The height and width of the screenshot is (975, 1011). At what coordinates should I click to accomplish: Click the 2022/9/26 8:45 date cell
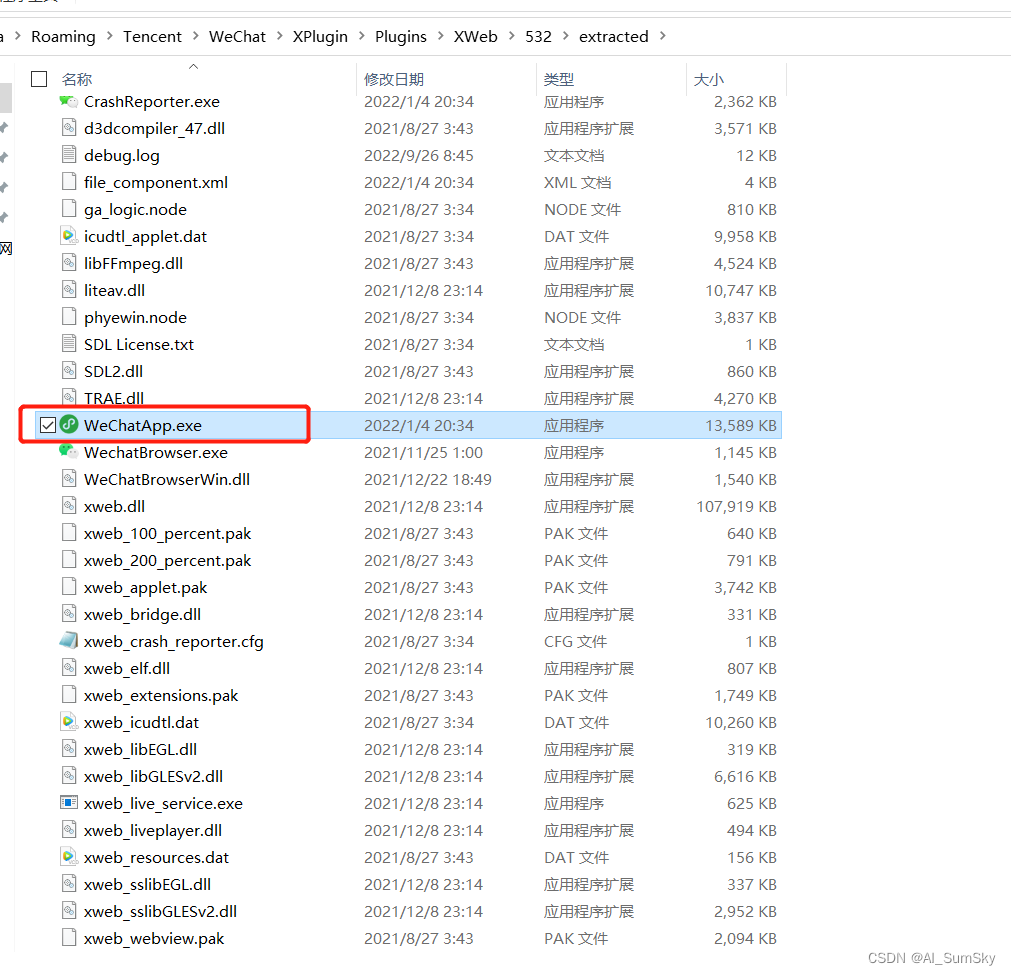click(419, 155)
